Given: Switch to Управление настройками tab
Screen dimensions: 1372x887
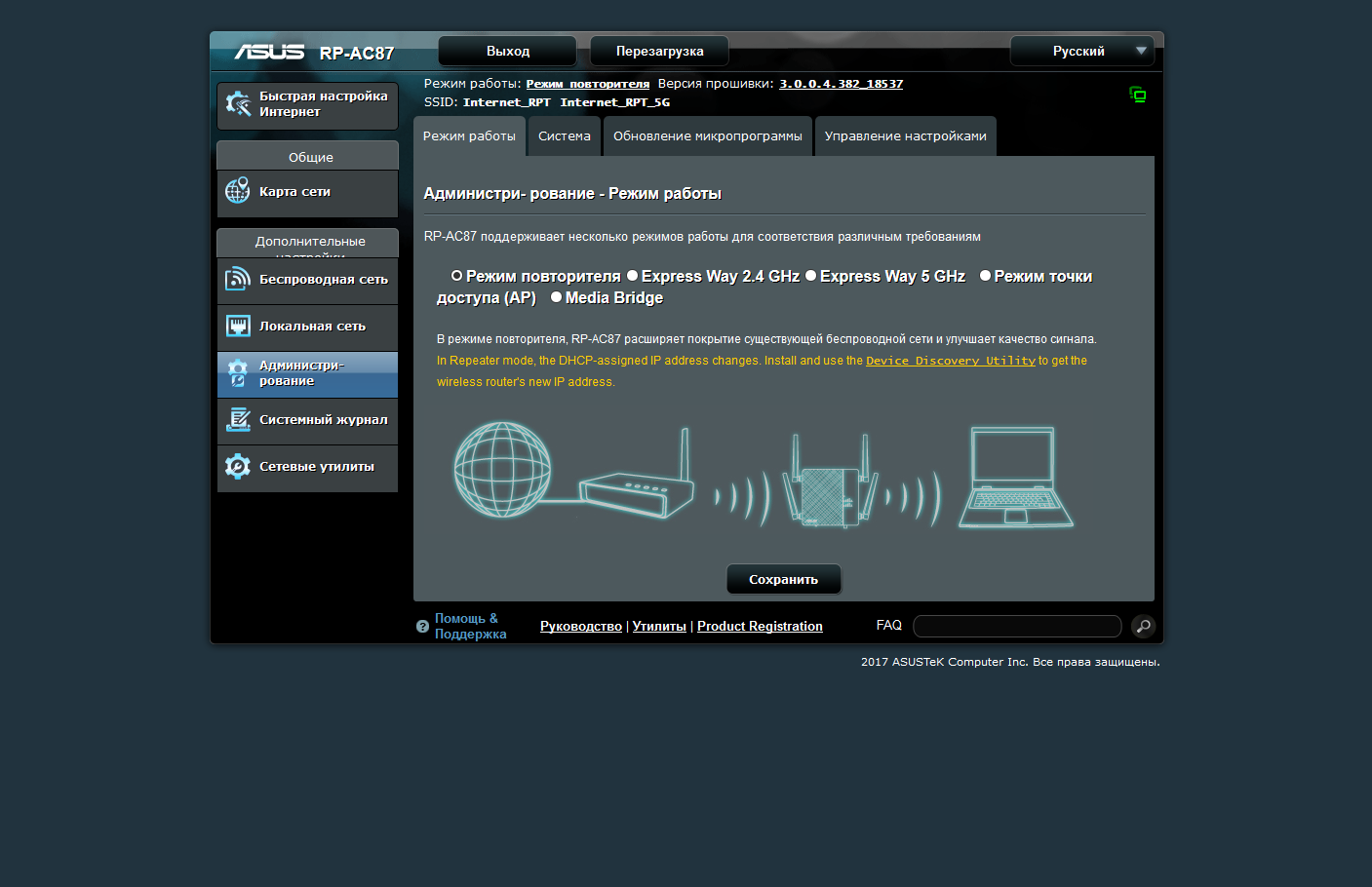Looking at the screenshot, I should pyautogui.click(x=905, y=136).
